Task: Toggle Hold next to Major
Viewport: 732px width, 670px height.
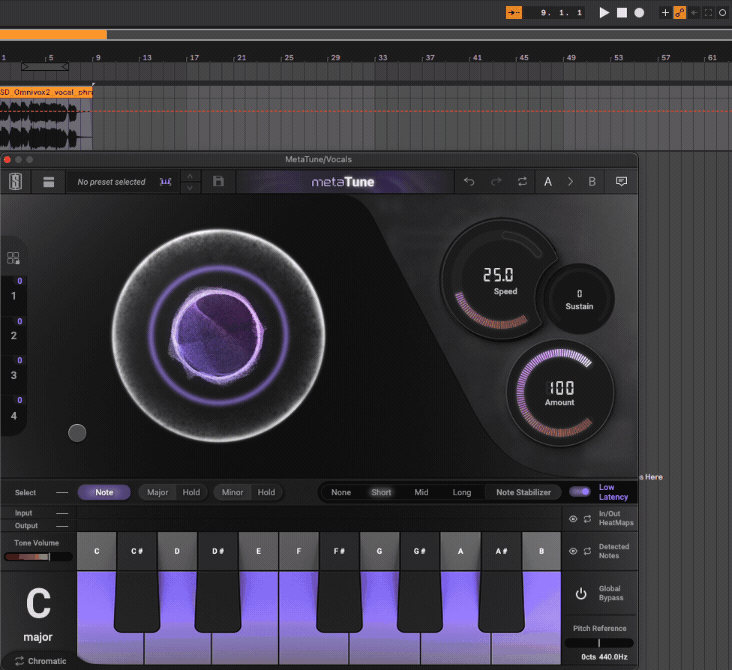Action: (191, 492)
